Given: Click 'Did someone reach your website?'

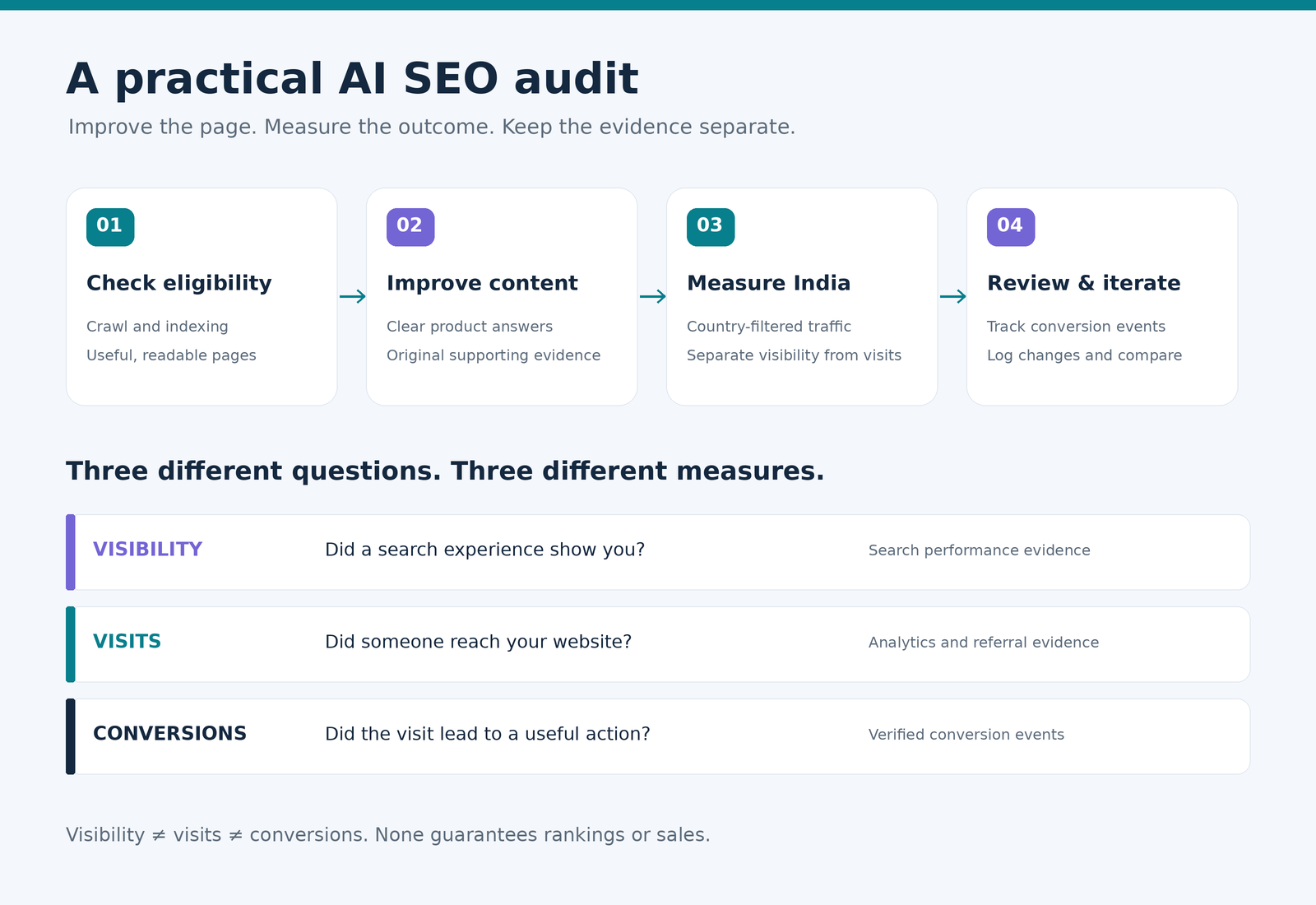Looking at the screenshot, I should pyautogui.click(x=478, y=642).
